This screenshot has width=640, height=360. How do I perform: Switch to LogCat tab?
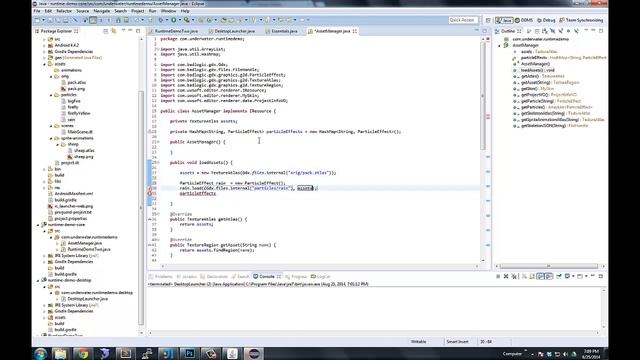point(320,277)
